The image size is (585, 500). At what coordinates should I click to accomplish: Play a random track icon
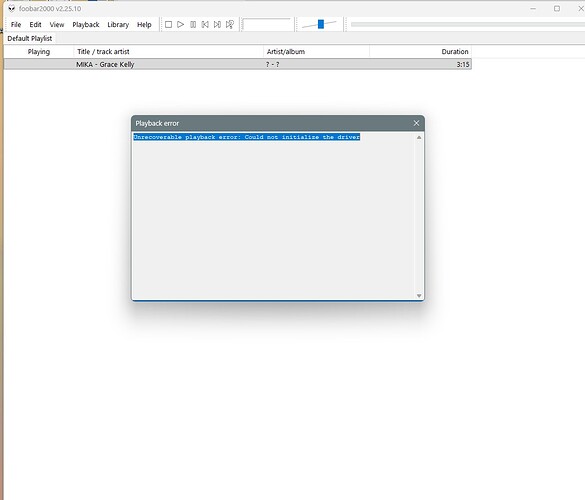click(x=230, y=25)
